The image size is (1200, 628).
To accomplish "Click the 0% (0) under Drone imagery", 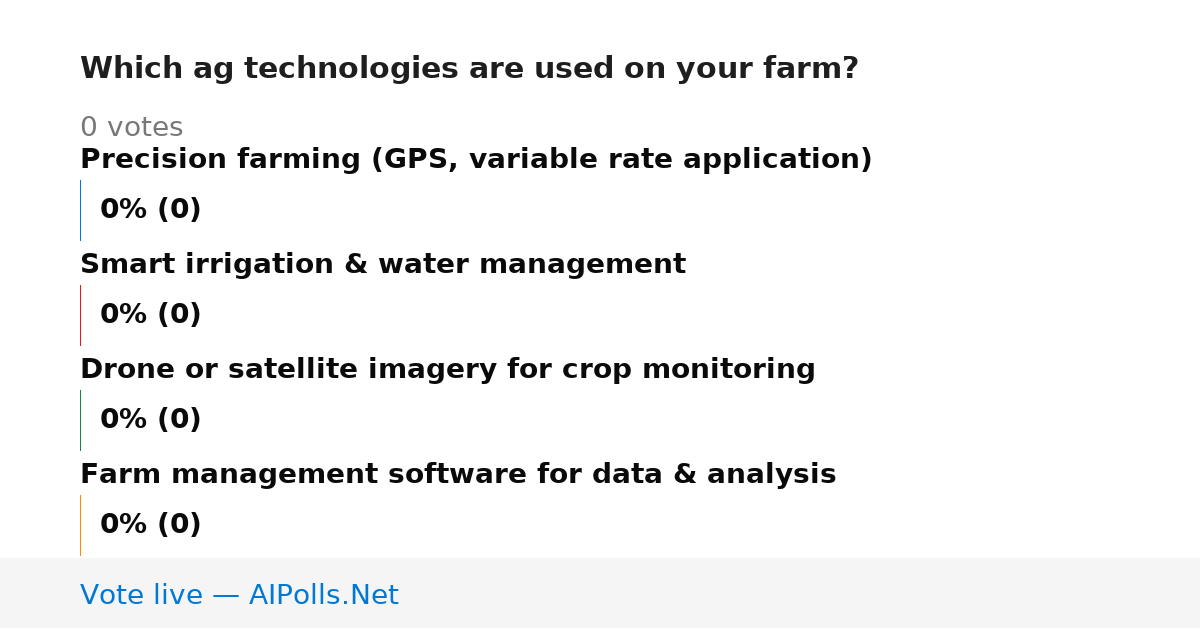I will point(151,420).
